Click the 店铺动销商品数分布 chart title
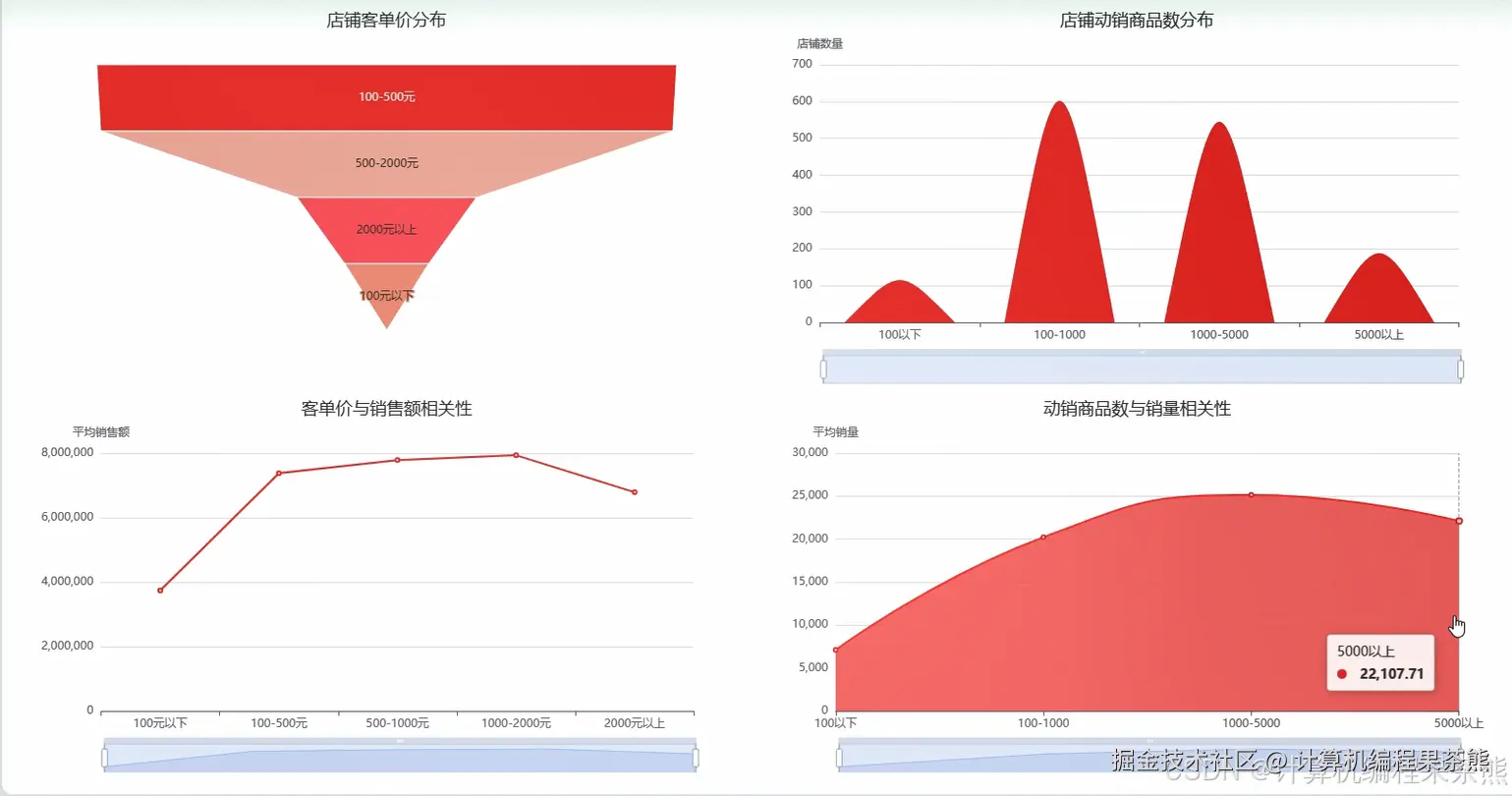 click(1137, 20)
